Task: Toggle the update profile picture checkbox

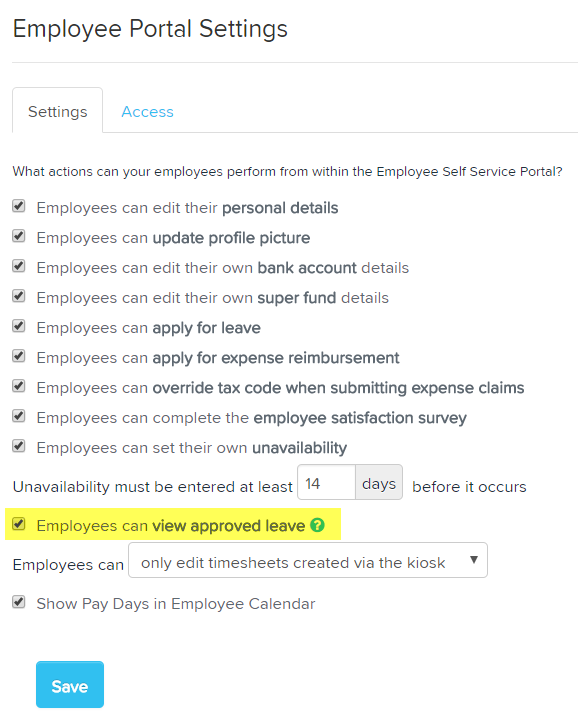Action: click(19, 236)
